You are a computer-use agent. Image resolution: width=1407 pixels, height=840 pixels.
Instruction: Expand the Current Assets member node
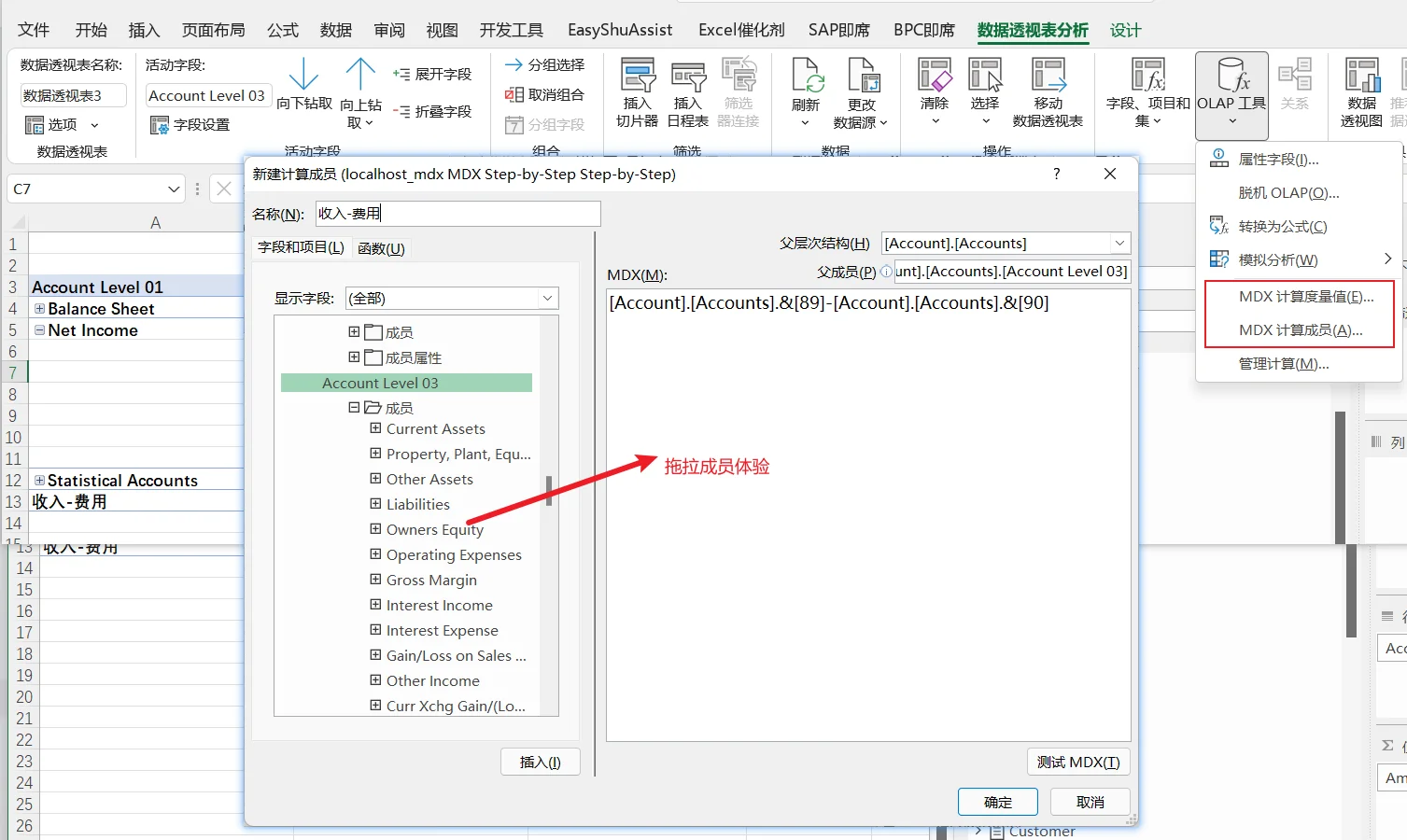(375, 428)
